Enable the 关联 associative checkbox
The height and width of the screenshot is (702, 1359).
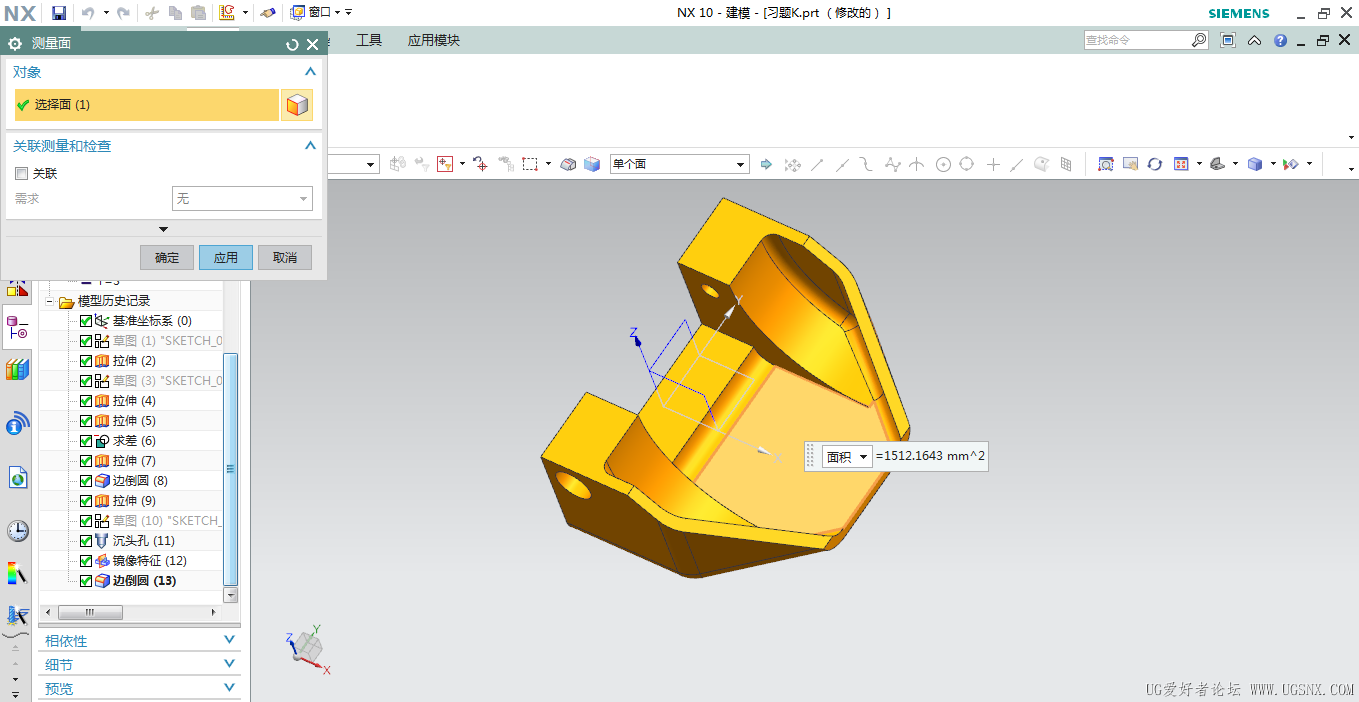[22, 174]
